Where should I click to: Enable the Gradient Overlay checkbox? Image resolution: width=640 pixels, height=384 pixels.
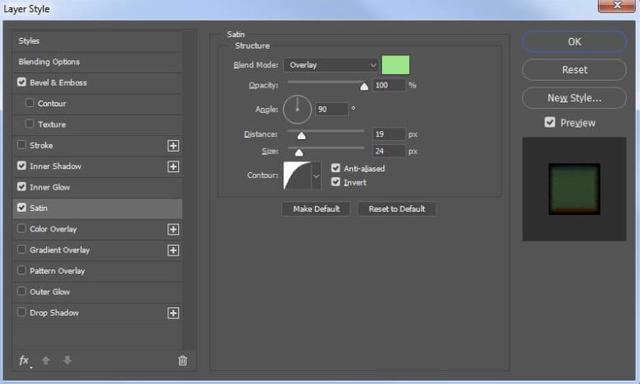tap(22, 249)
